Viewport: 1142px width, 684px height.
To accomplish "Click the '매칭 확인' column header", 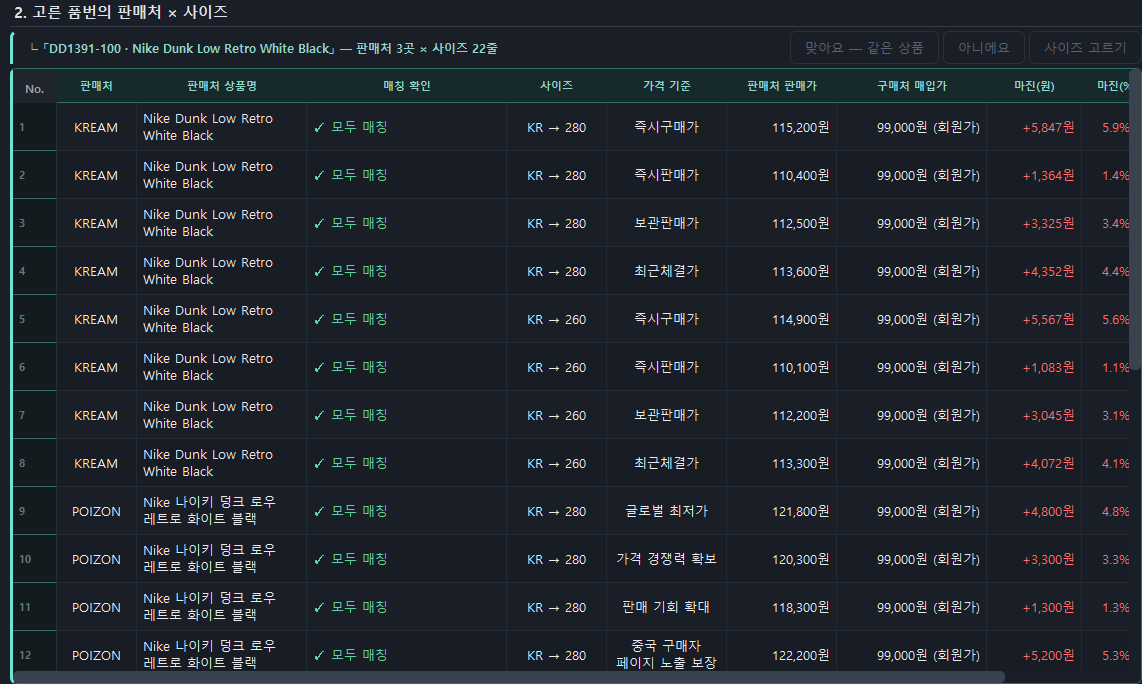I will pyautogui.click(x=406, y=86).
